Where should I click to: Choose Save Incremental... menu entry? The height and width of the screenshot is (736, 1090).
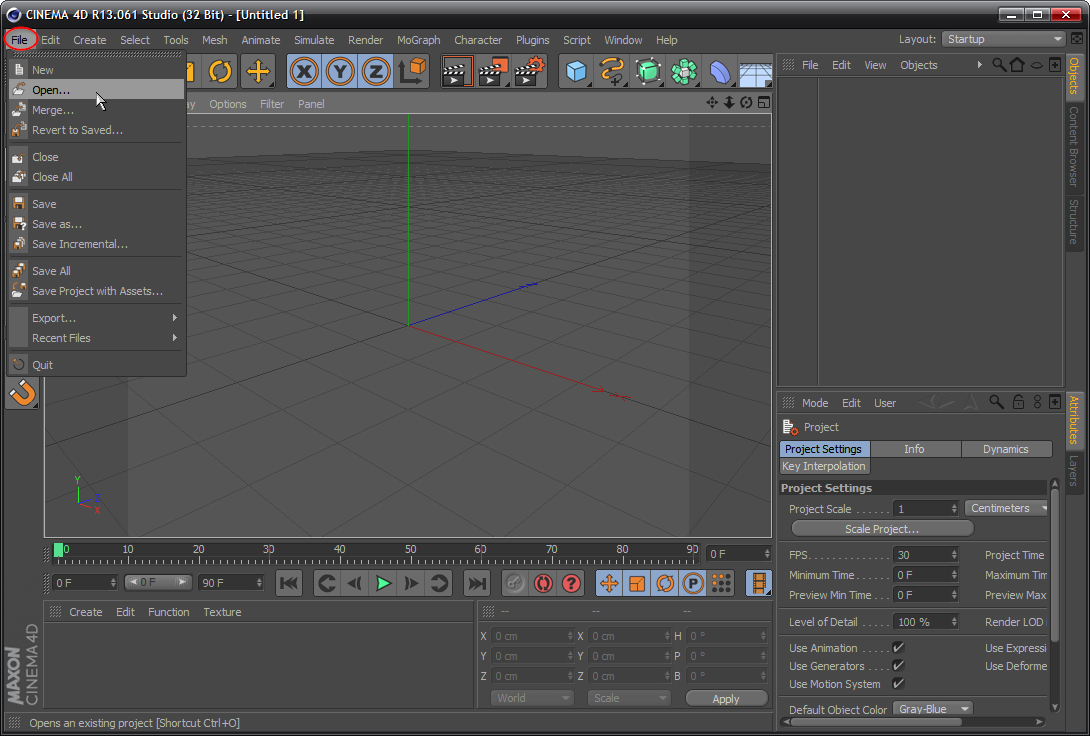tap(97, 244)
